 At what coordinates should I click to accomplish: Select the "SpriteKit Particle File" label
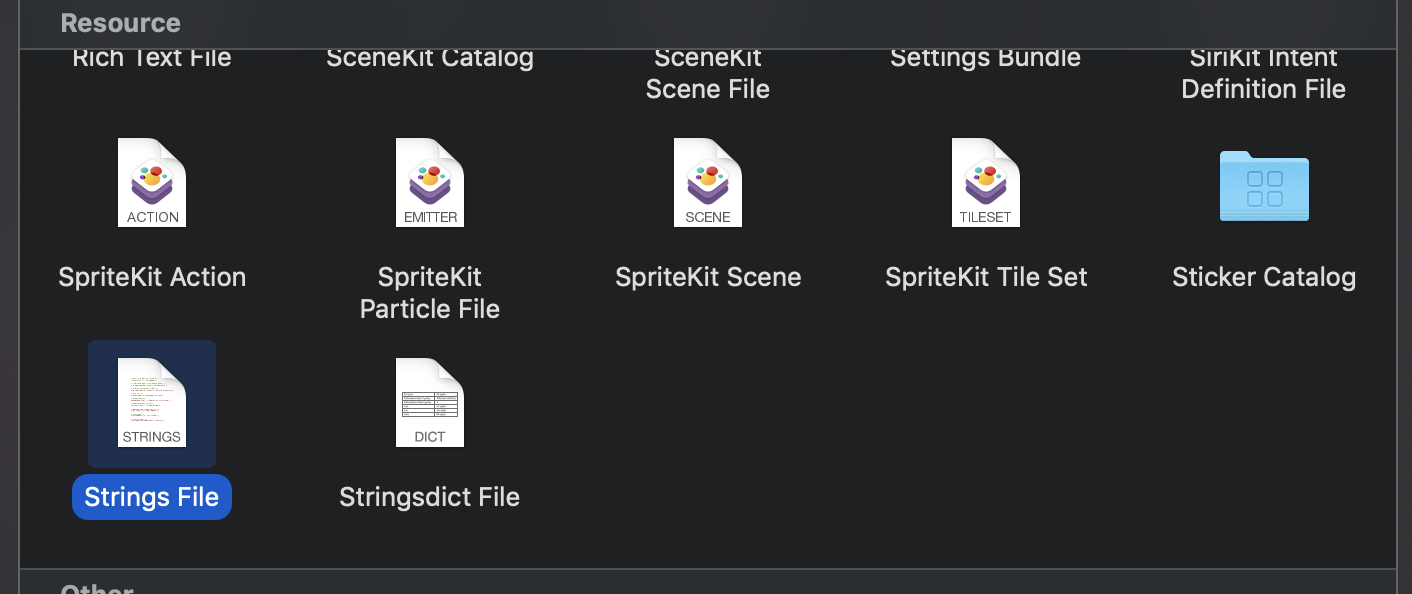[430, 293]
